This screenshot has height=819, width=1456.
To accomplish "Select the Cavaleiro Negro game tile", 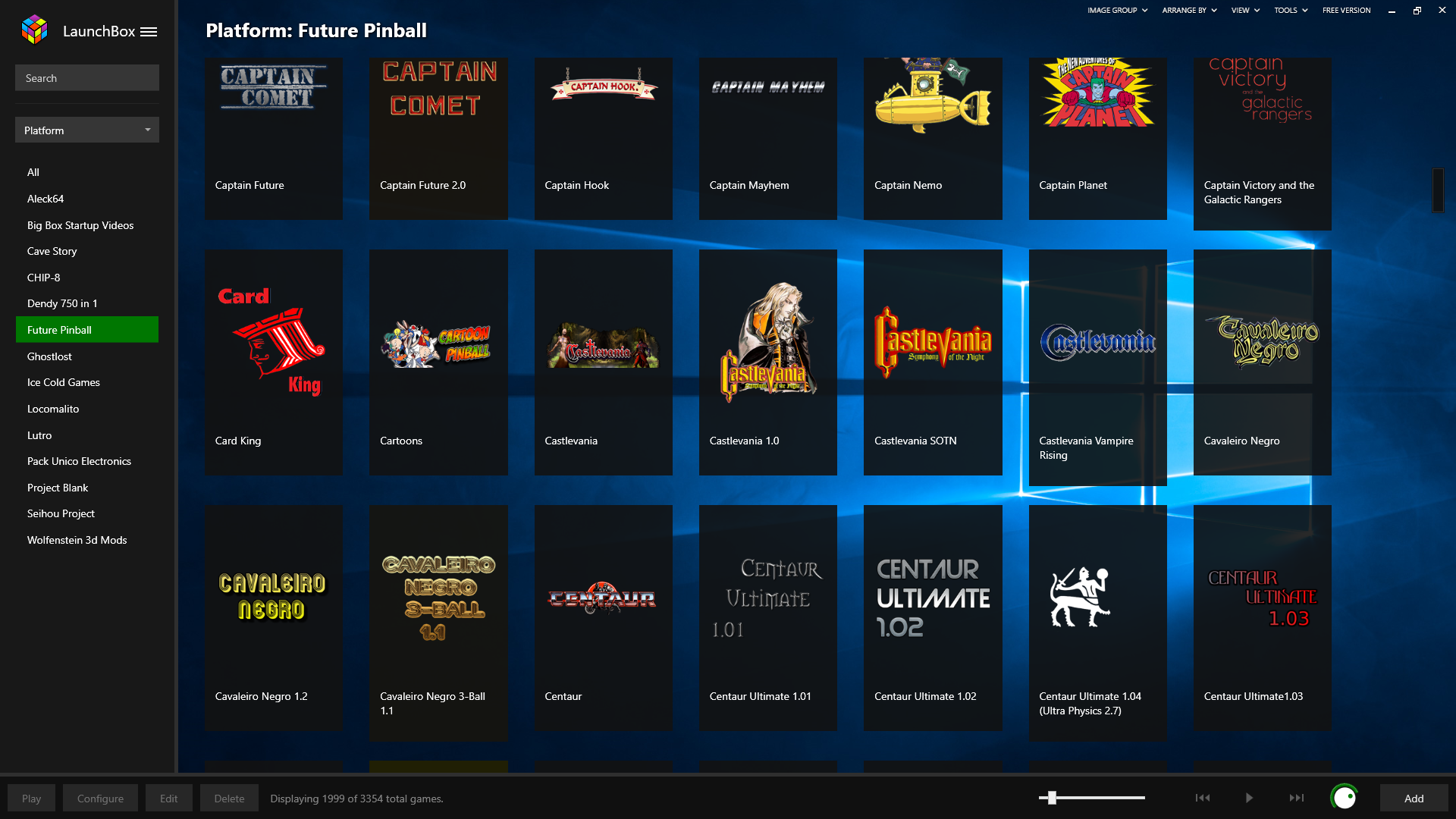I will (1262, 362).
